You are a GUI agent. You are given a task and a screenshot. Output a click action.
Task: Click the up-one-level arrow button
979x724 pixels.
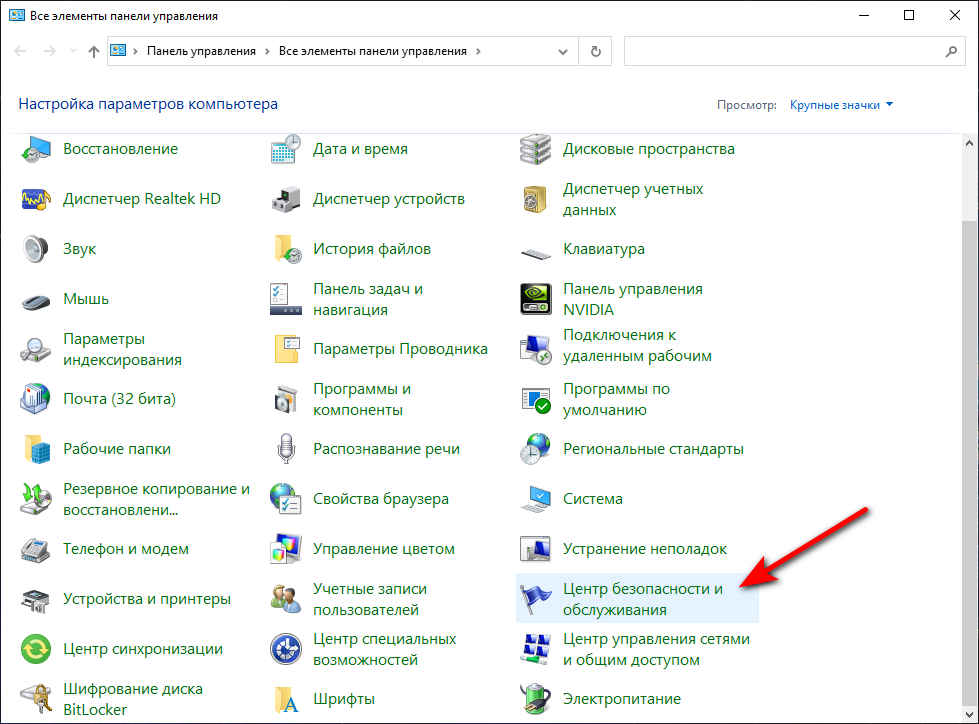tap(94, 51)
